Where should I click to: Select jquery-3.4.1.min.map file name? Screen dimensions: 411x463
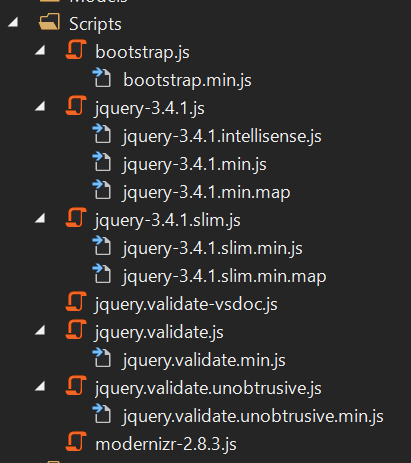tap(206, 193)
